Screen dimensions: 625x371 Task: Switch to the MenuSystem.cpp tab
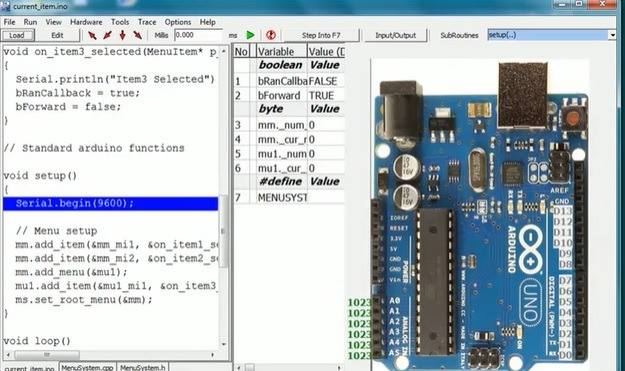click(x=87, y=367)
